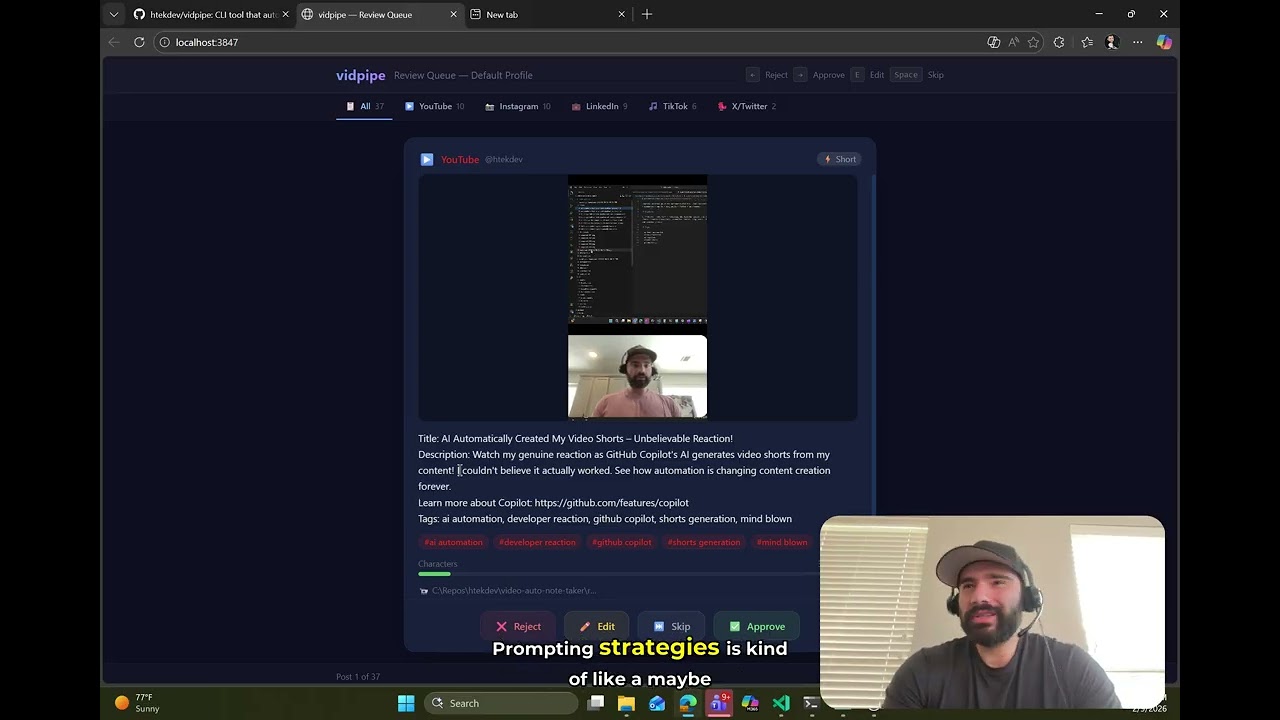
Task: Open the Windows Start menu
Action: [406, 703]
